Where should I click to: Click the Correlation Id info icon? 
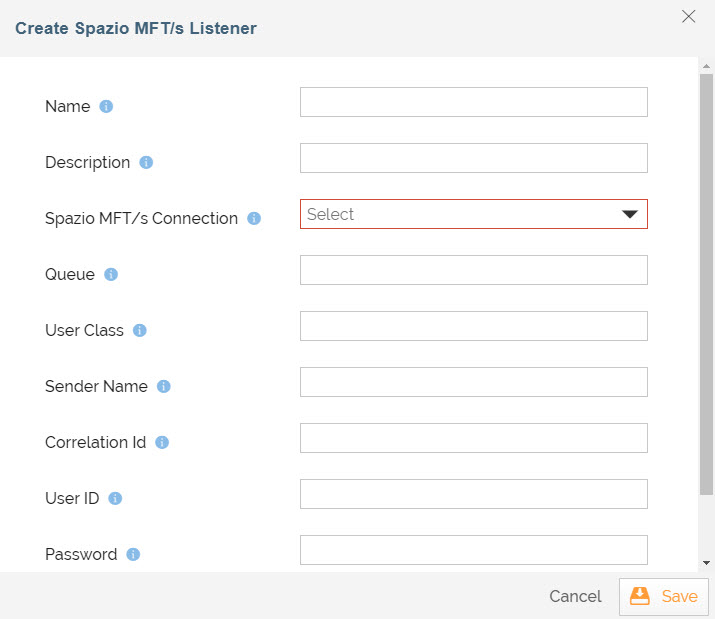[162, 442]
